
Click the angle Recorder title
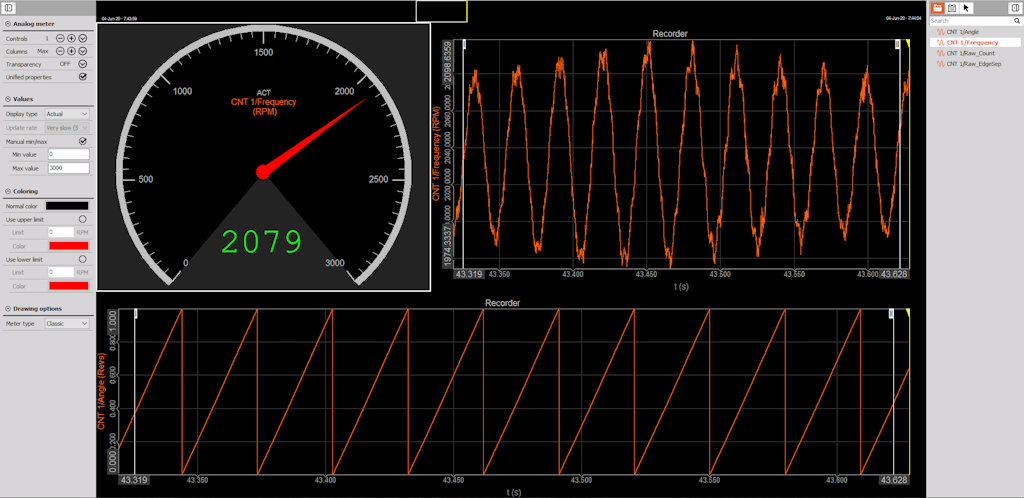tap(502, 303)
